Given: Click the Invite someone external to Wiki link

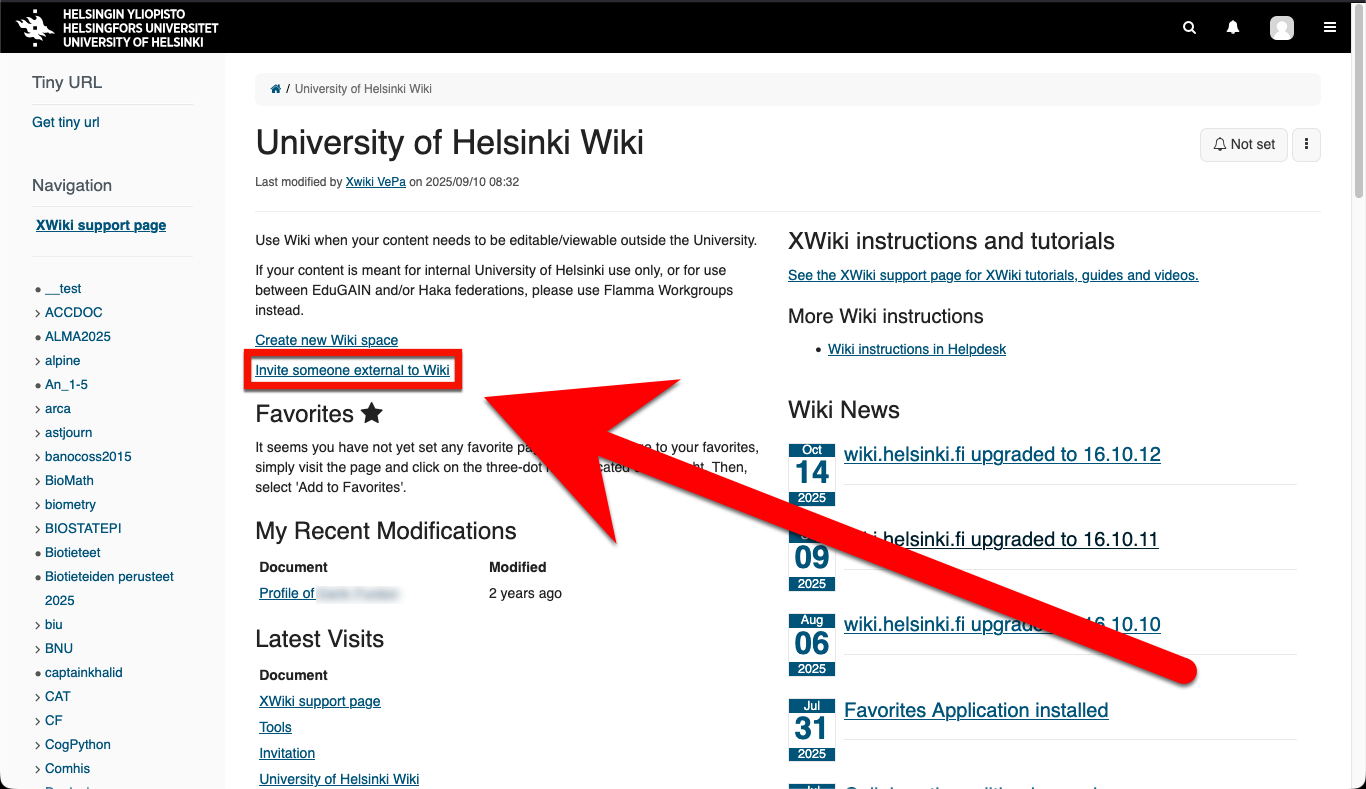Looking at the screenshot, I should (x=352, y=370).
